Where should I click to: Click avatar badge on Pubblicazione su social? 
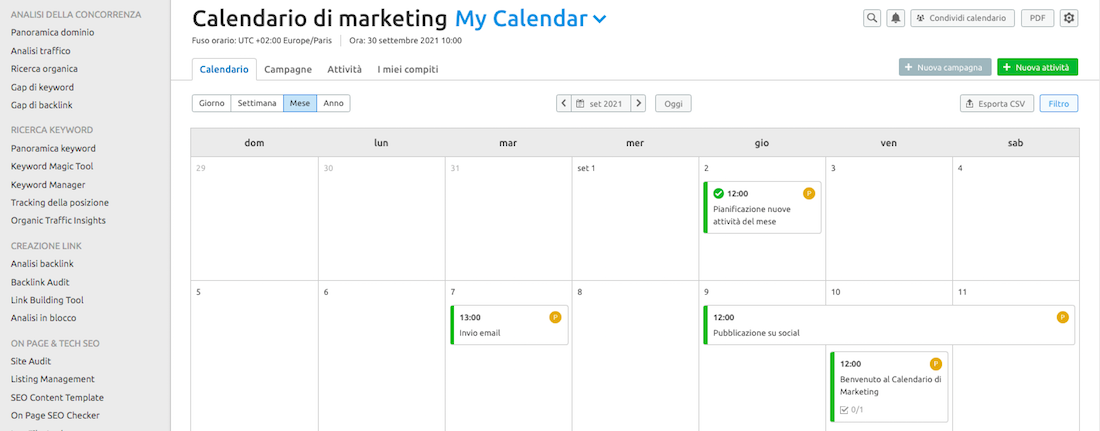[x=1063, y=317]
